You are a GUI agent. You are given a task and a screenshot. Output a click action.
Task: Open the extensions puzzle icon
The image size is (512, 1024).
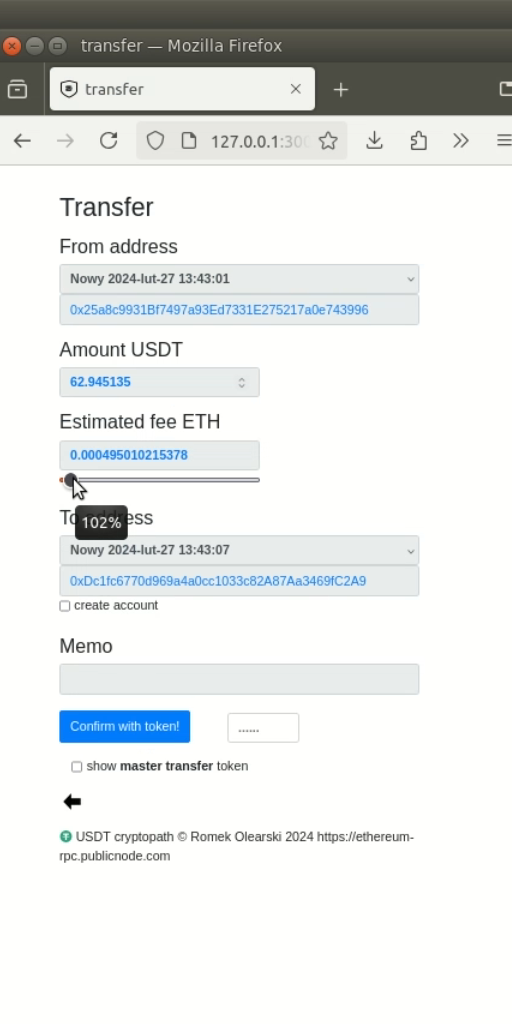[x=418, y=140]
